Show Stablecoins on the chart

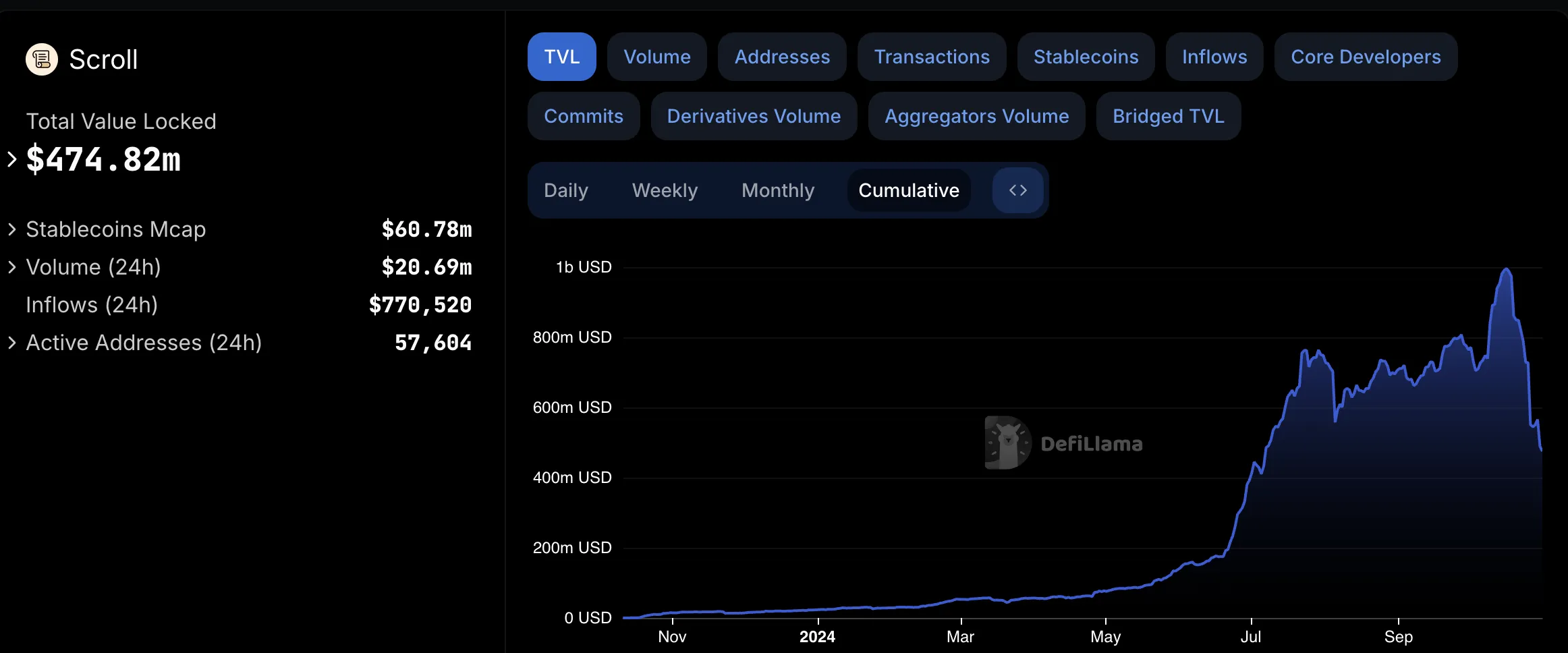1086,57
